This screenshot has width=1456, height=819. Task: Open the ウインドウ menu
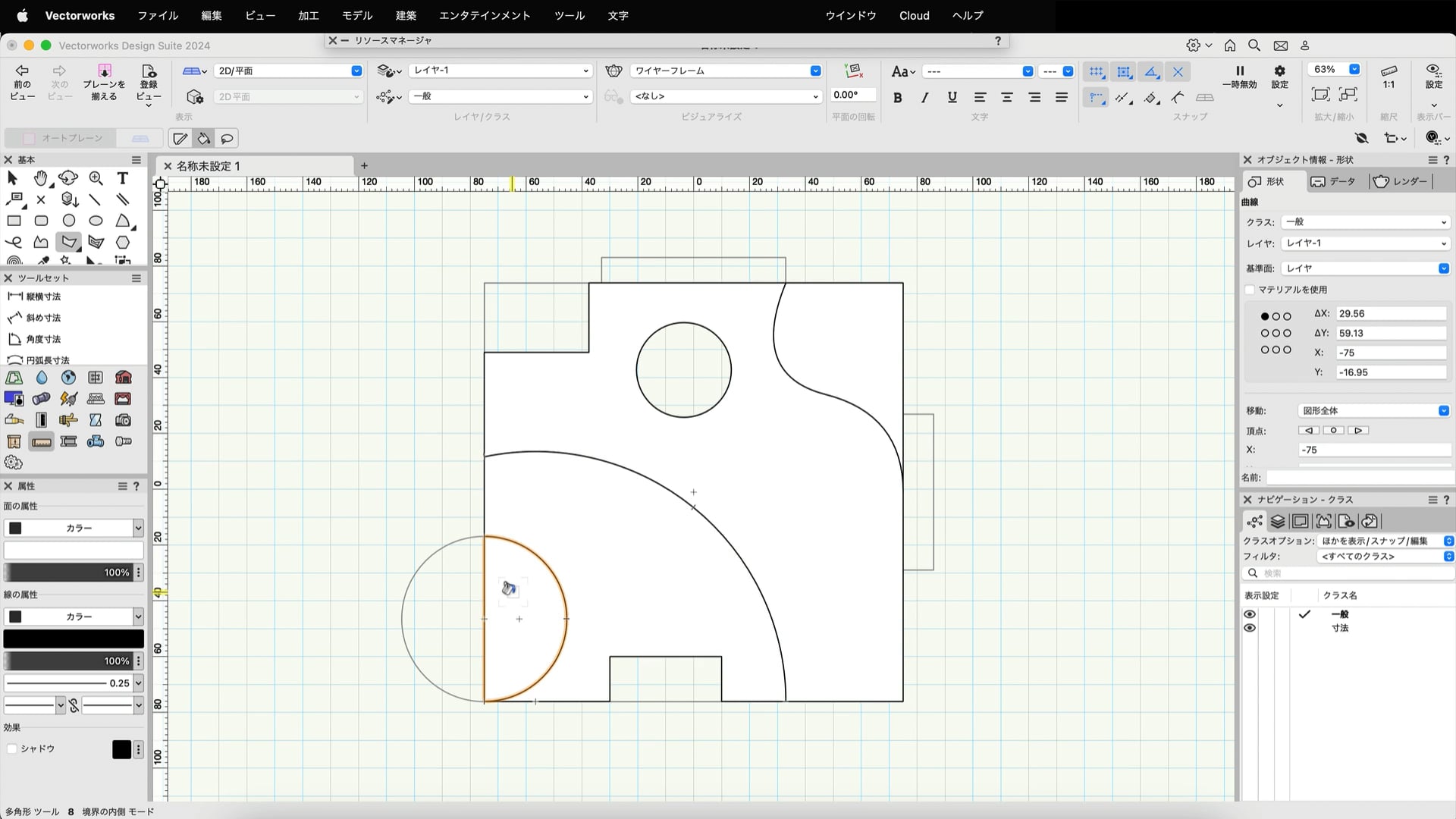[x=851, y=15]
